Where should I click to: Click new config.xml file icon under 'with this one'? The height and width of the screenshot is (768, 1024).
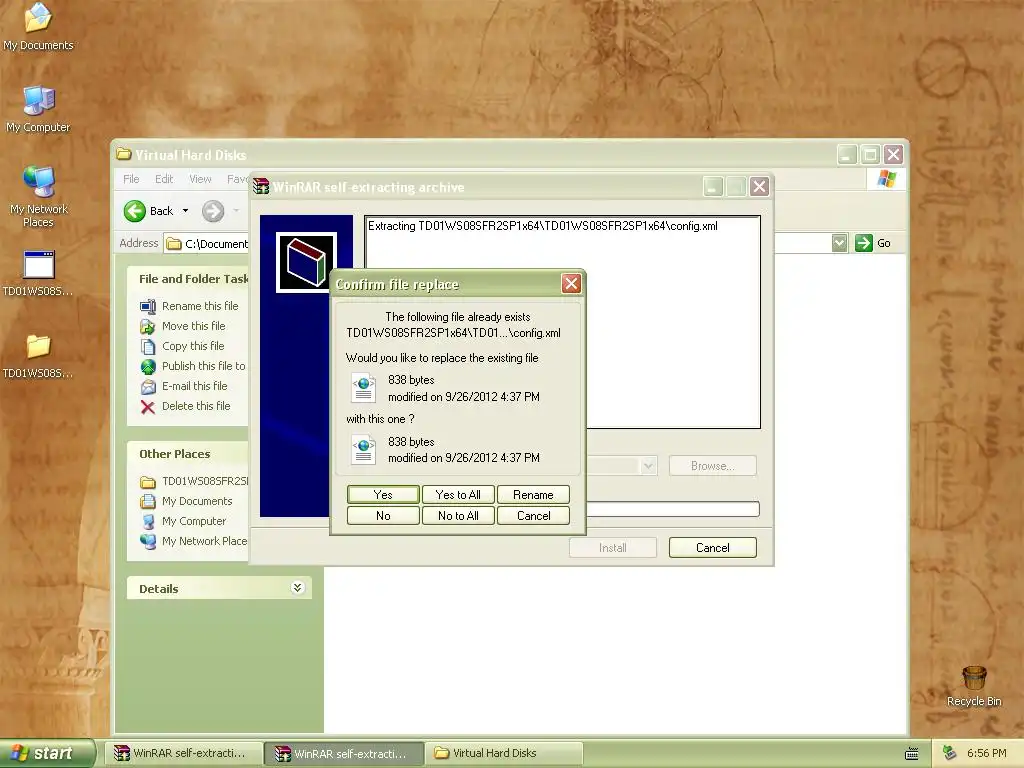tap(363, 450)
